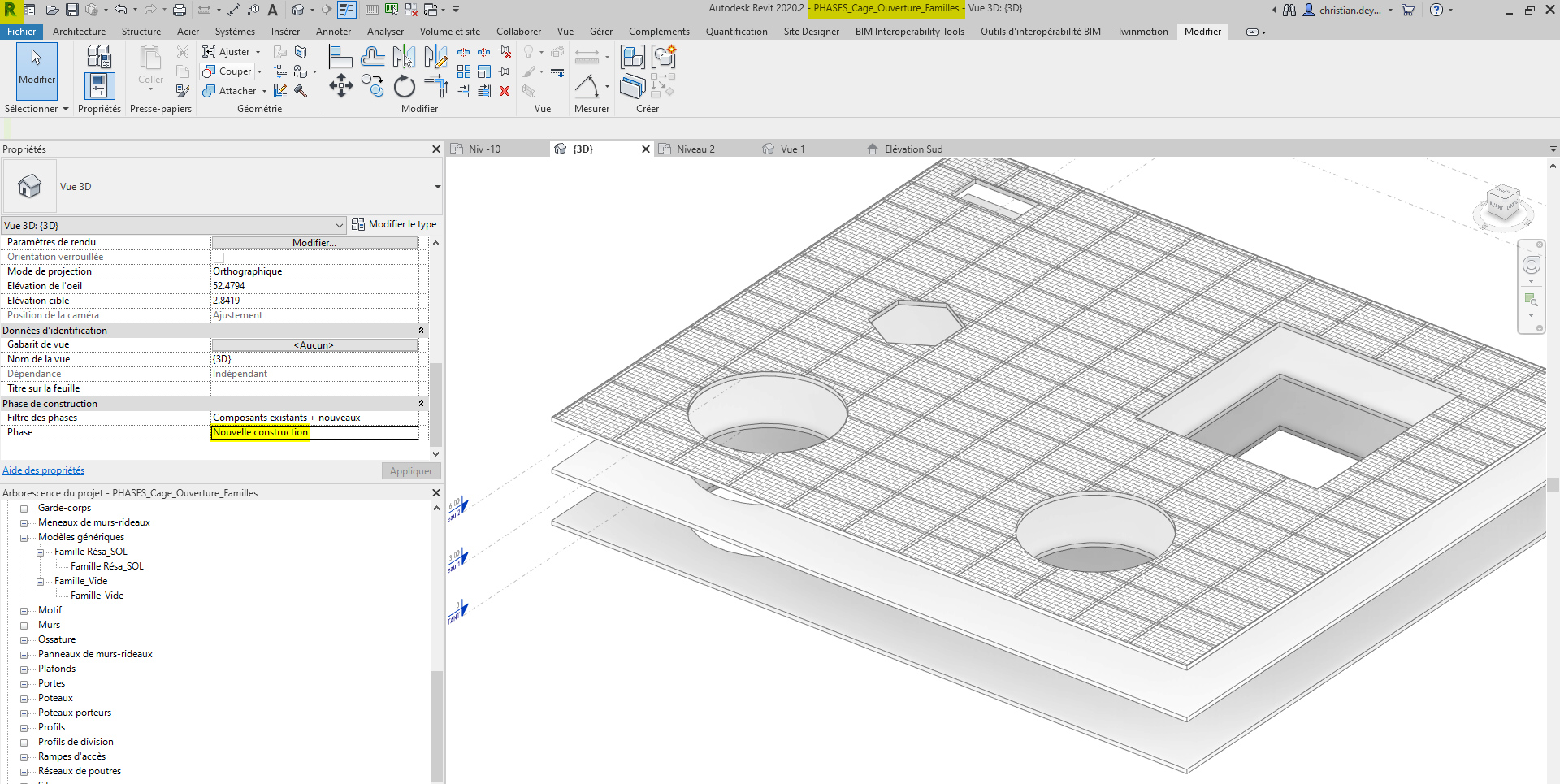
Task: Save the project using the floppy icon
Action: click(x=72, y=10)
